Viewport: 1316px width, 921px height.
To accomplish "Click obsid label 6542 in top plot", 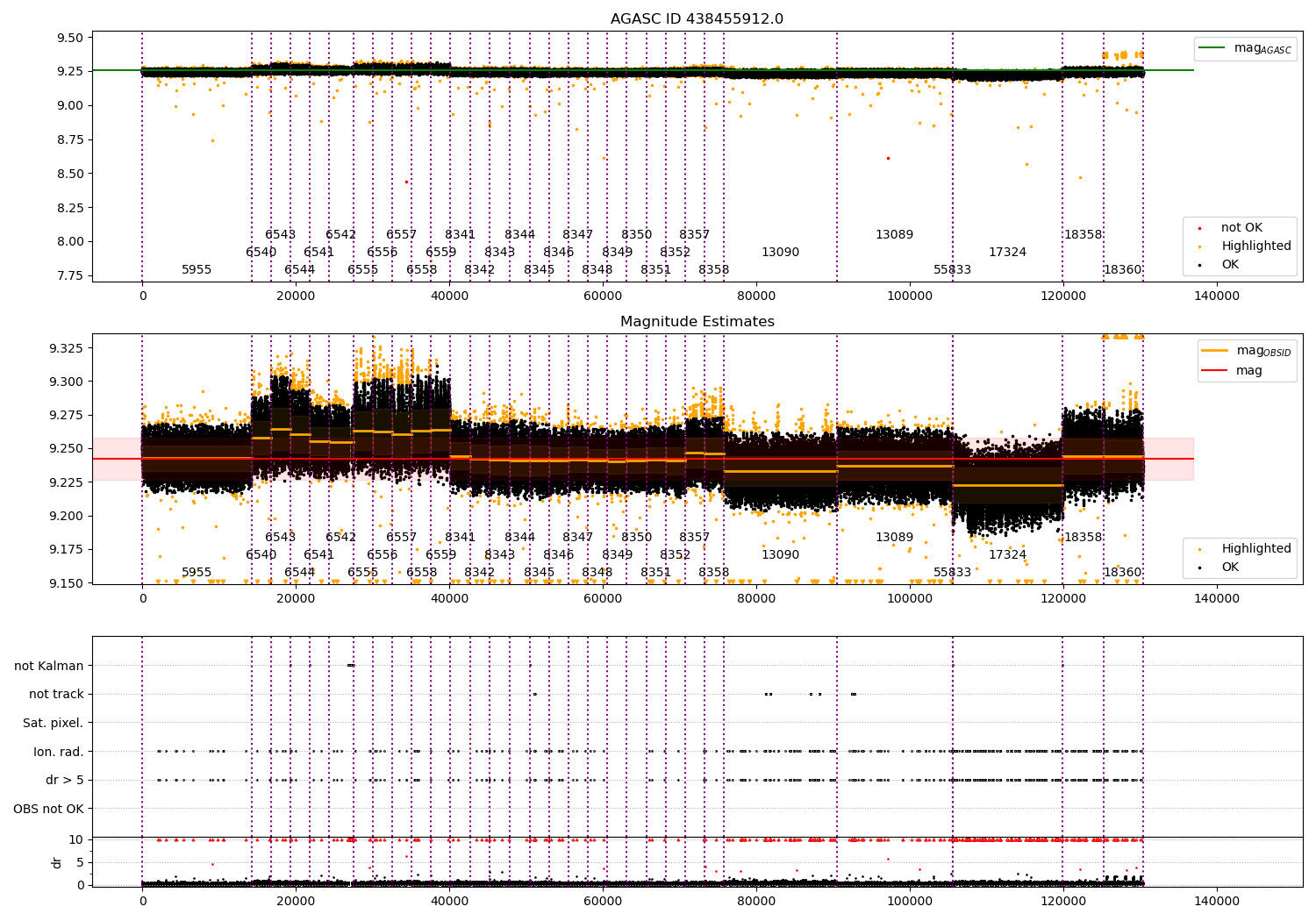I will 341,235.
